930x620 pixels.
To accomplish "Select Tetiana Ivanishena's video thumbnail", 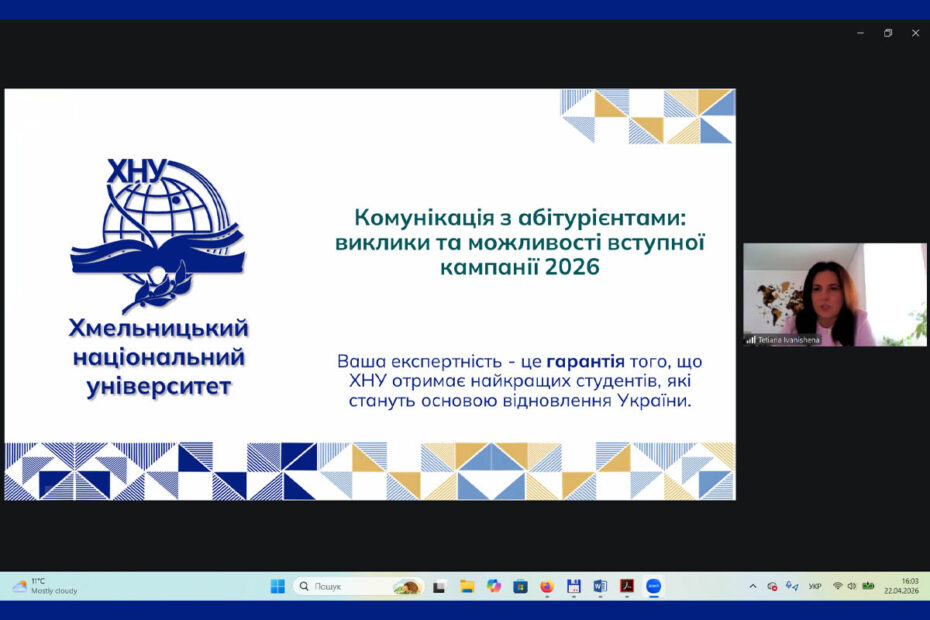I will pyautogui.click(x=834, y=294).
